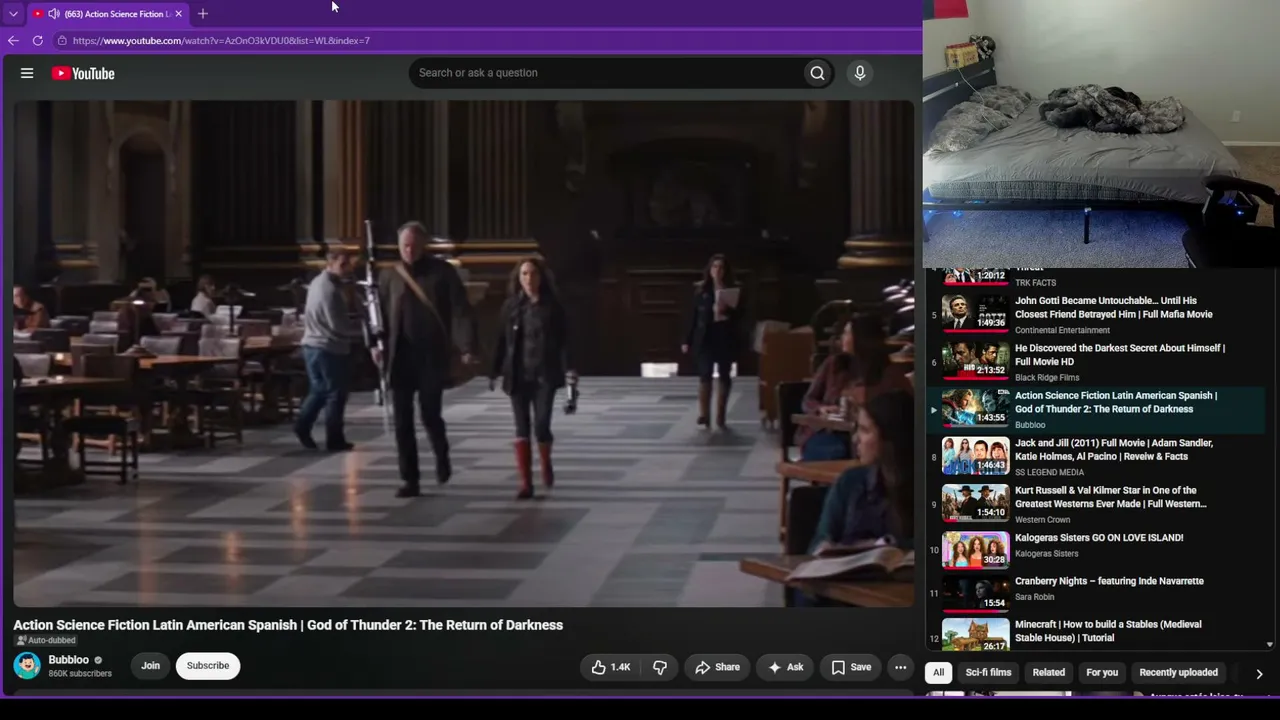Viewport: 1280px width, 720px height.
Task: Like the video with 1.4K likes
Action: [610, 667]
